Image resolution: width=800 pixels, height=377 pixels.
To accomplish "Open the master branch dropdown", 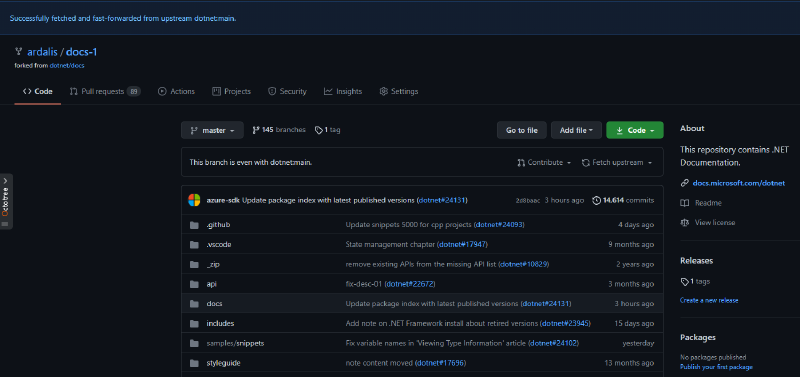I will (212, 130).
